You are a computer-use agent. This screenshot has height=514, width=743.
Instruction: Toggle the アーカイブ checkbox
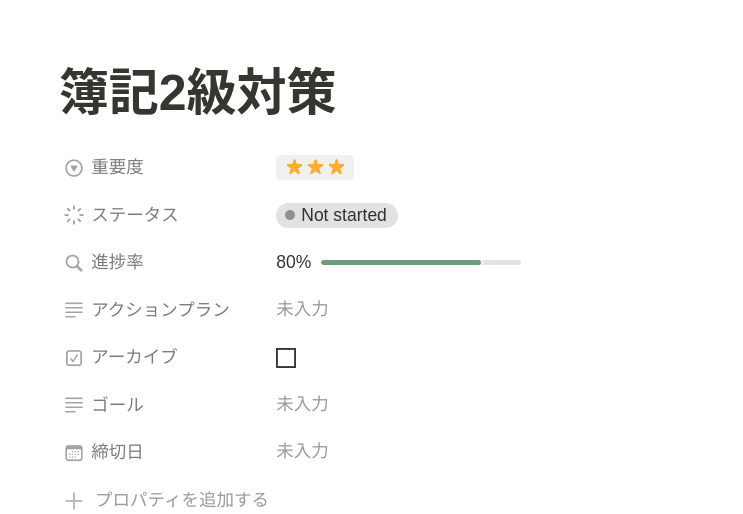click(286, 358)
